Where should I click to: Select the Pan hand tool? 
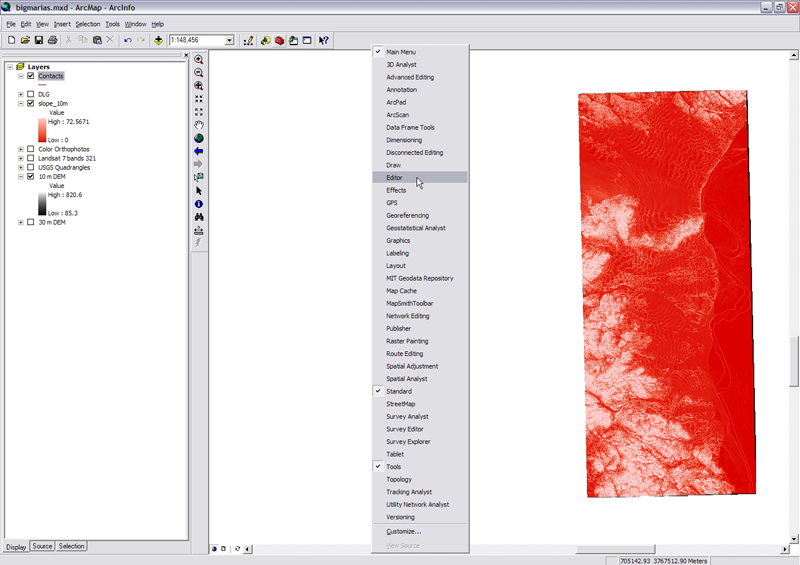(199, 125)
